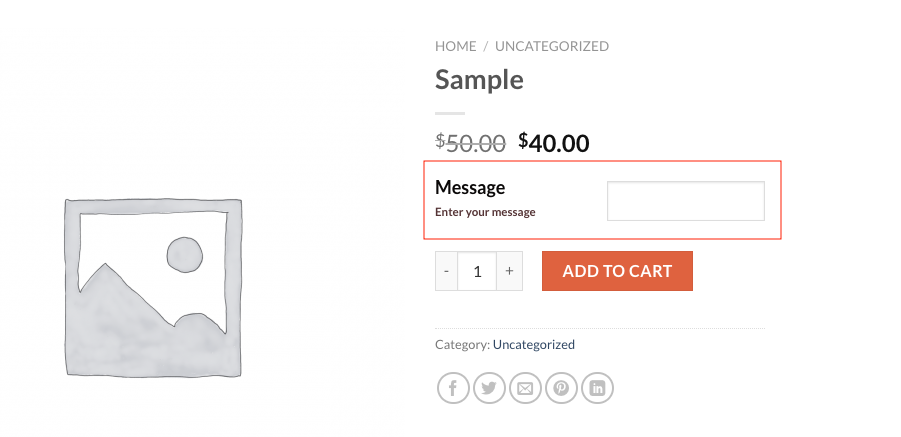Click the Sample product title
The image size is (901, 437).
(x=479, y=79)
